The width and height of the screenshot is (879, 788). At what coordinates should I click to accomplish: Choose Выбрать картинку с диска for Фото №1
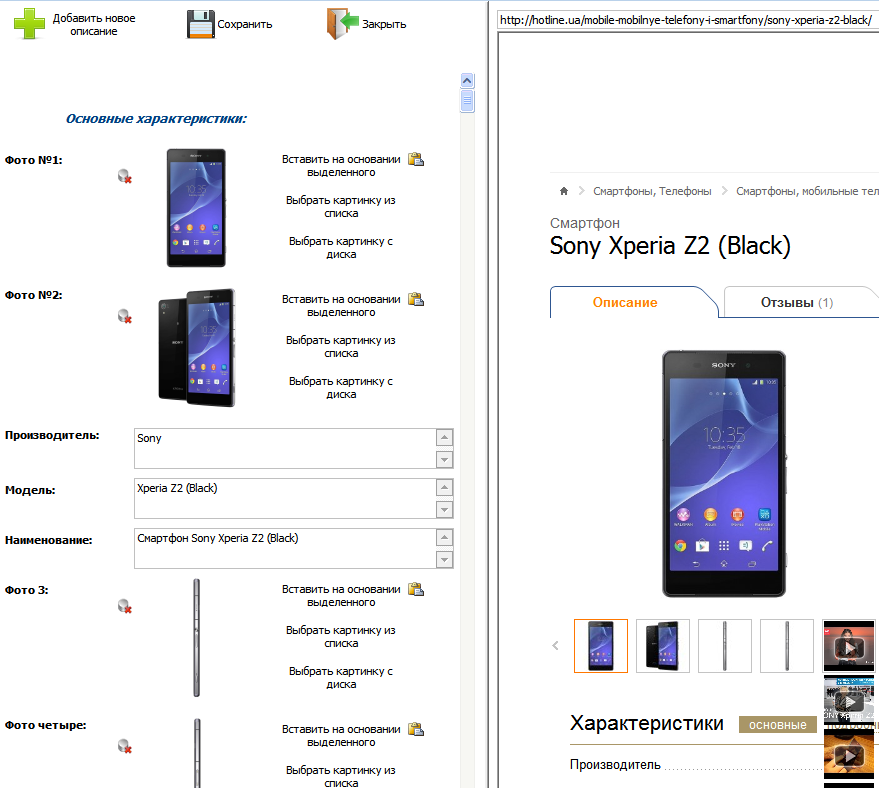pos(341,248)
